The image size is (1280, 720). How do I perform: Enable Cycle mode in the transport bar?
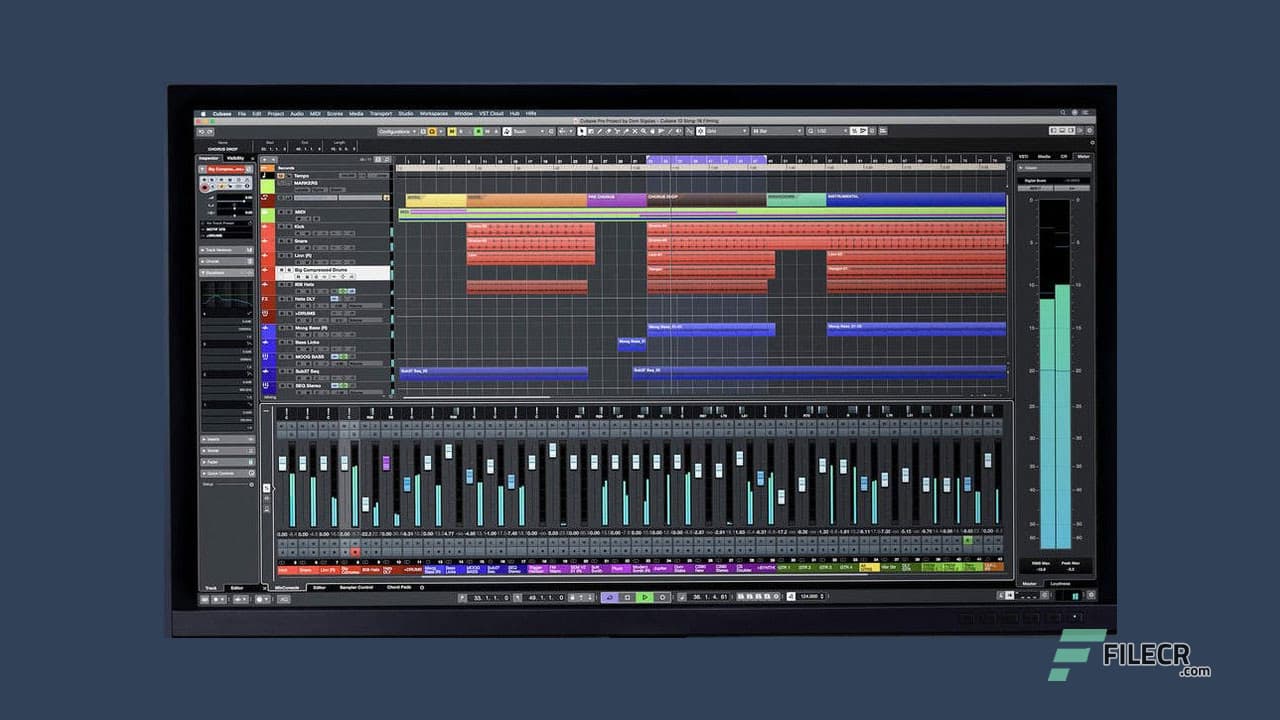click(x=609, y=597)
